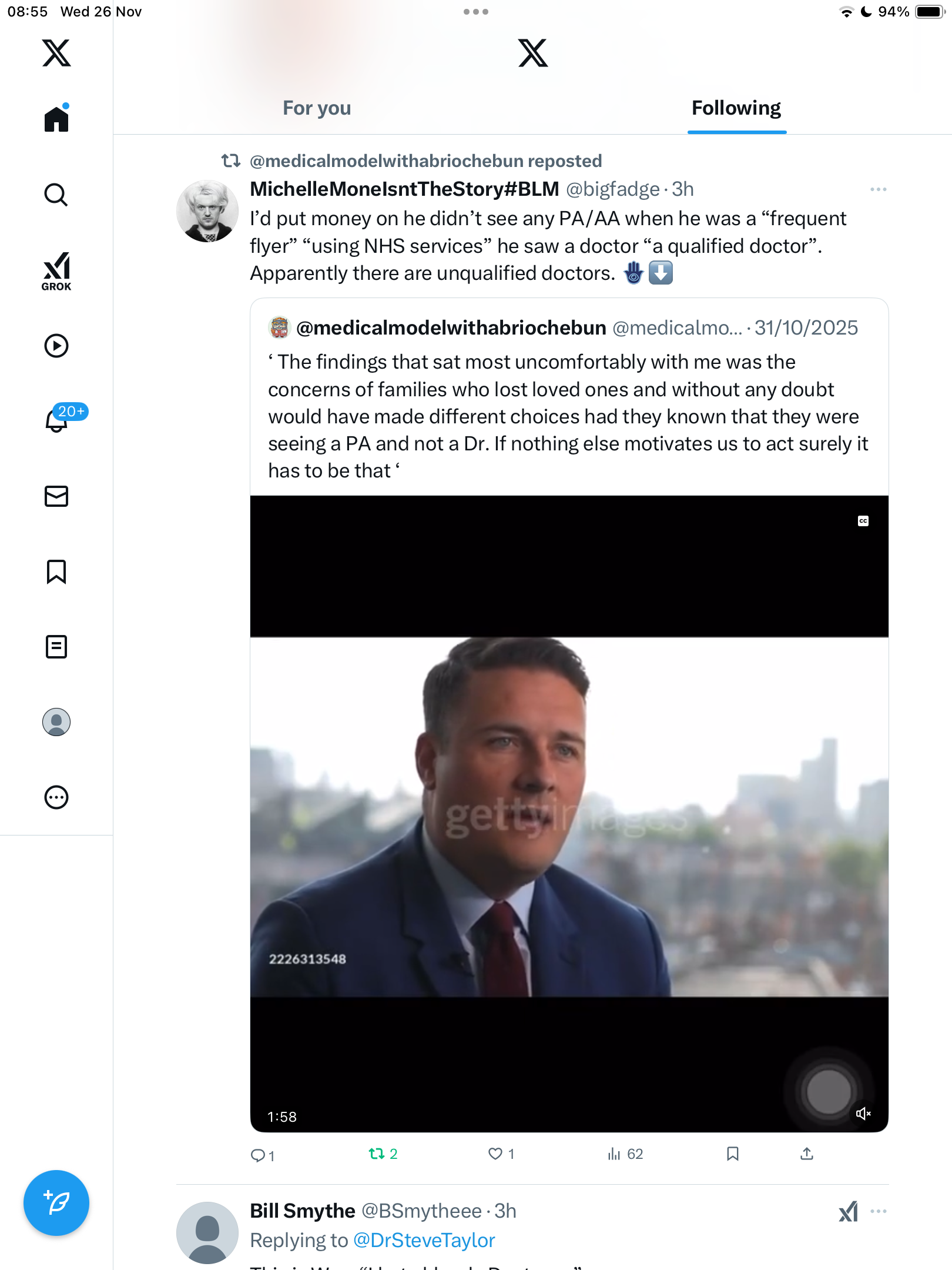Select the Following tab
Viewport: 952px width, 1270px height.
click(736, 108)
